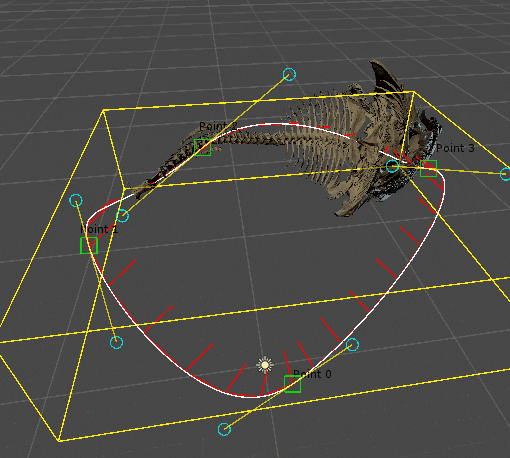Select the green Point 2 control square
Image resolution: width=510 pixels, height=458 pixels.
(x=203, y=147)
